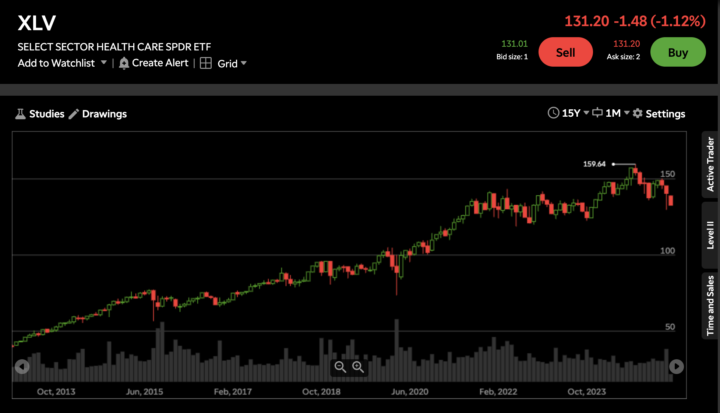Click the SELECT SECTOR HEALTH CARE SPDR ETF name
Viewport: 720px width, 413px height.
tap(114, 47)
